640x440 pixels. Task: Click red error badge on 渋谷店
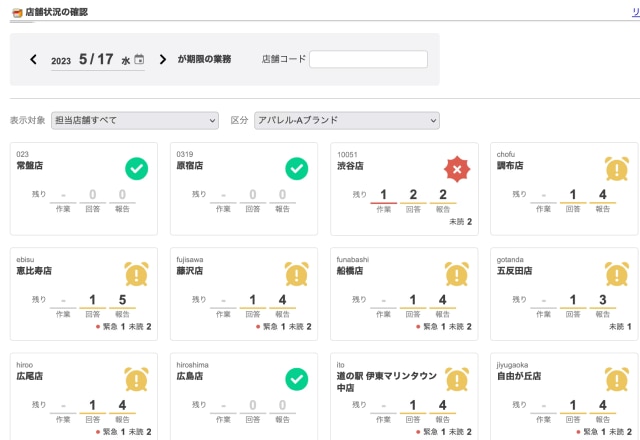457,169
